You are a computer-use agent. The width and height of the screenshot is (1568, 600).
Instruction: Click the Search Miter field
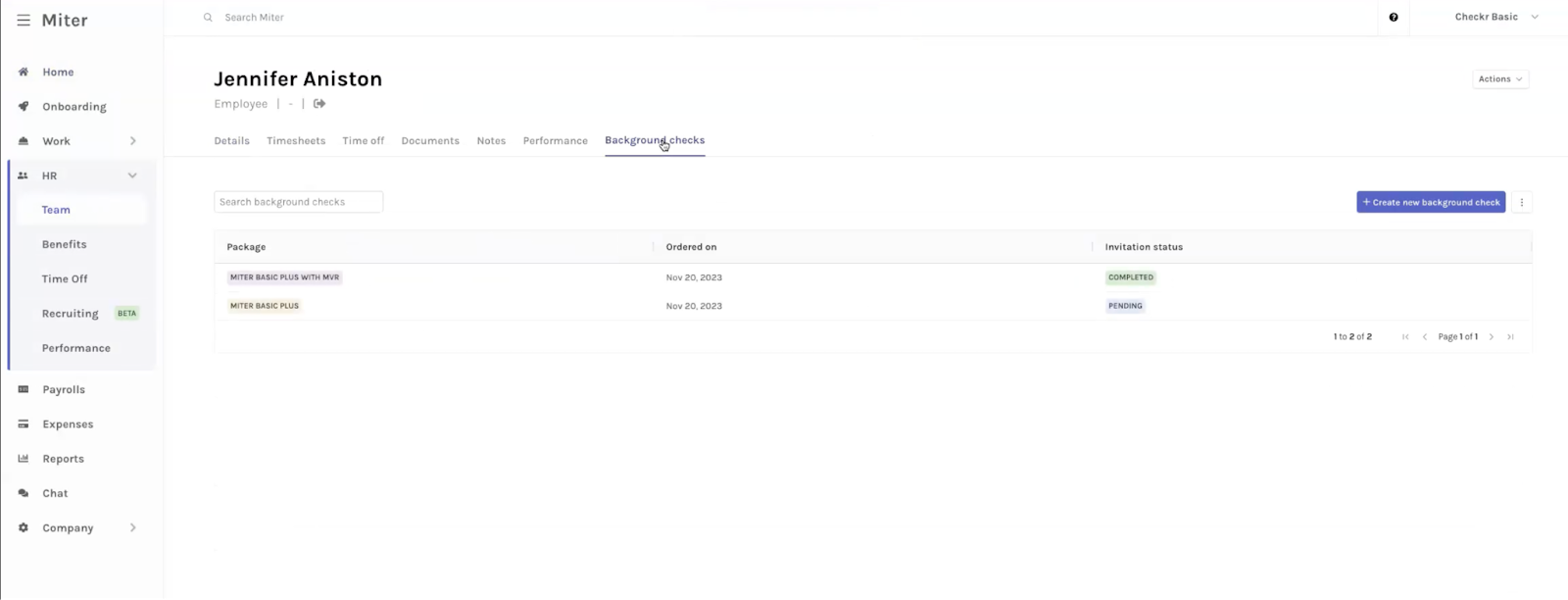click(x=255, y=18)
